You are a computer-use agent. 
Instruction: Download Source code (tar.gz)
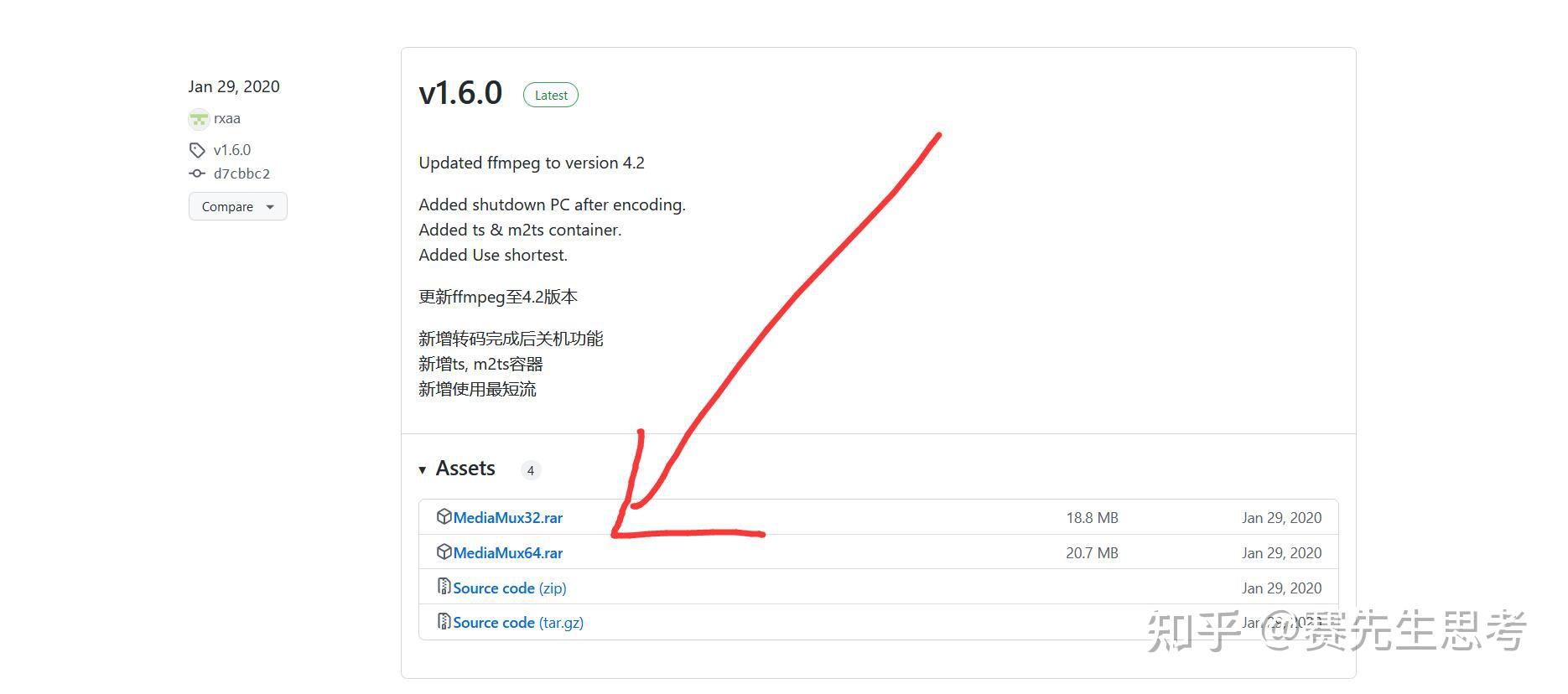(518, 623)
